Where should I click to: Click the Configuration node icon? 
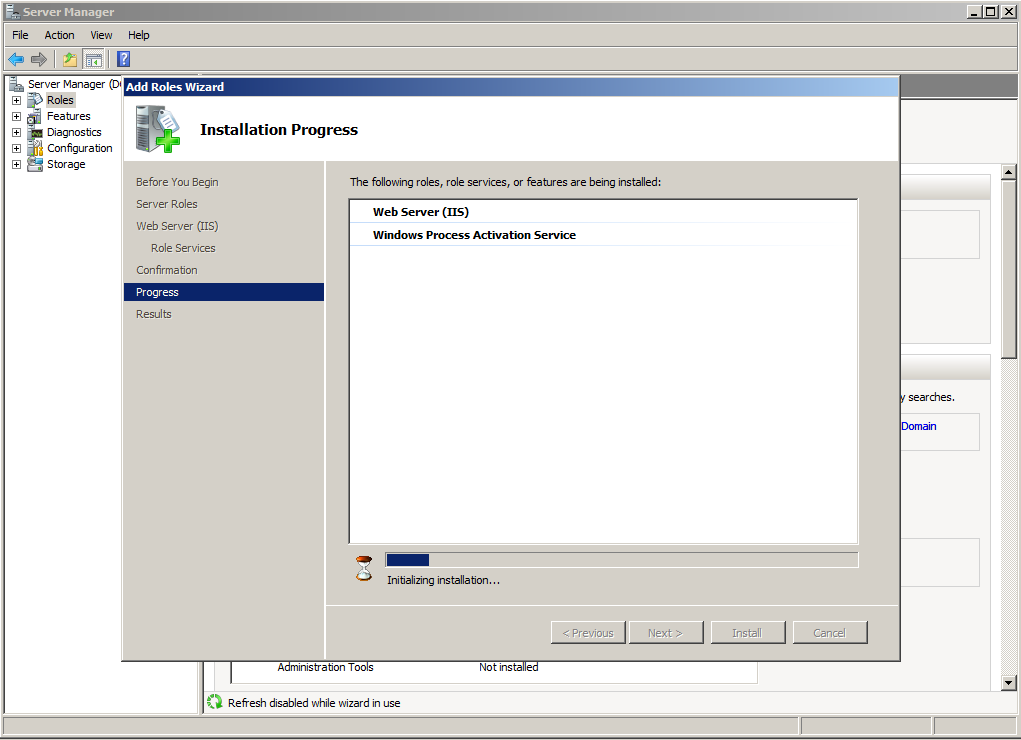35,148
